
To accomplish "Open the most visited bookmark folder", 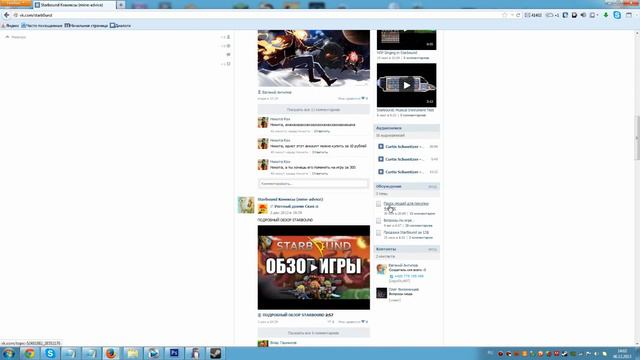I will click(42, 26).
